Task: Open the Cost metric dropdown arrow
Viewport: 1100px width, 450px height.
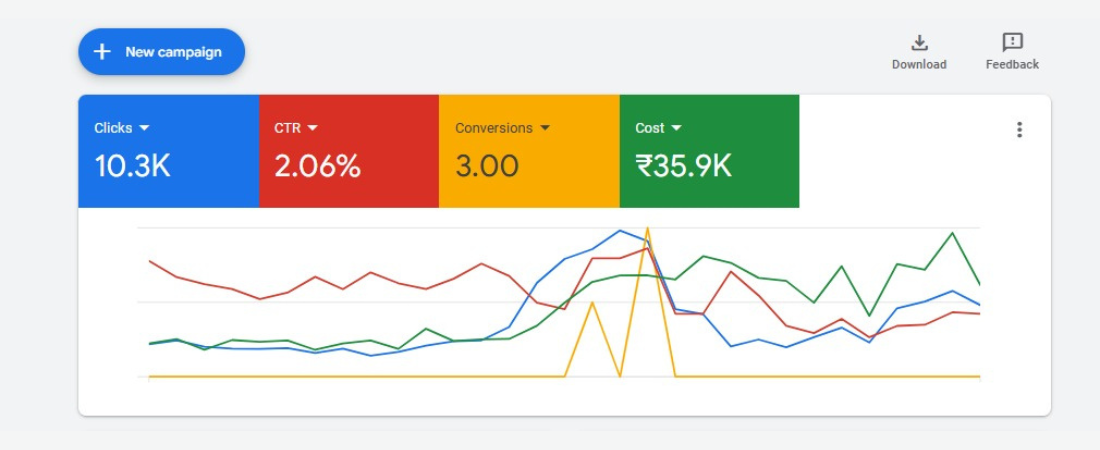Action: pyautogui.click(x=676, y=128)
